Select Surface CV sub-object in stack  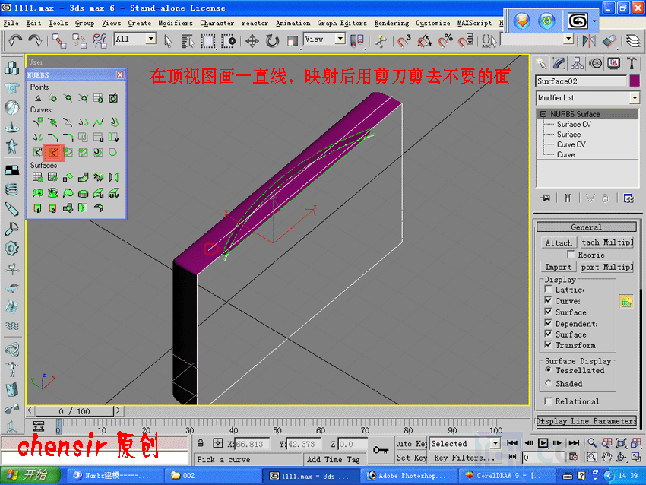pyautogui.click(x=574, y=124)
